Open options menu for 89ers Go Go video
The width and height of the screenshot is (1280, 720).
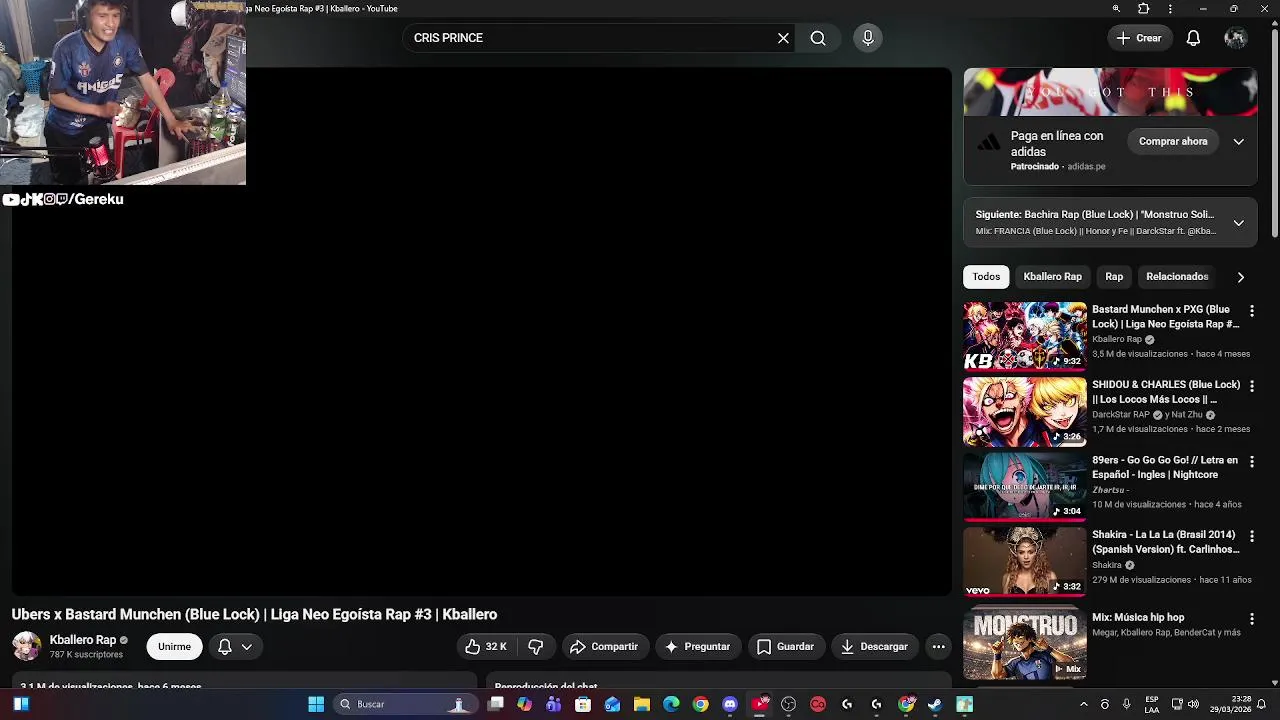[x=1251, y=461]
